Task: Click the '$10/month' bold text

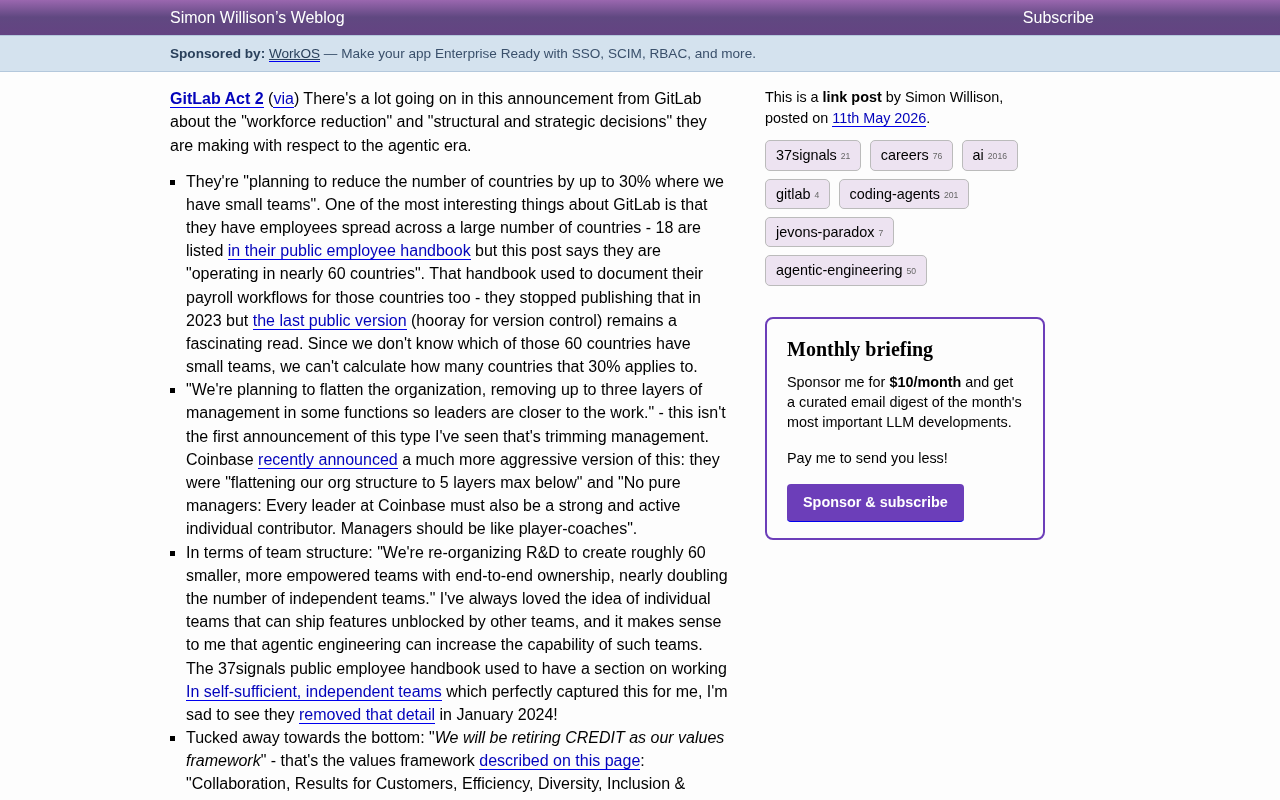Action: click(925, 382)
